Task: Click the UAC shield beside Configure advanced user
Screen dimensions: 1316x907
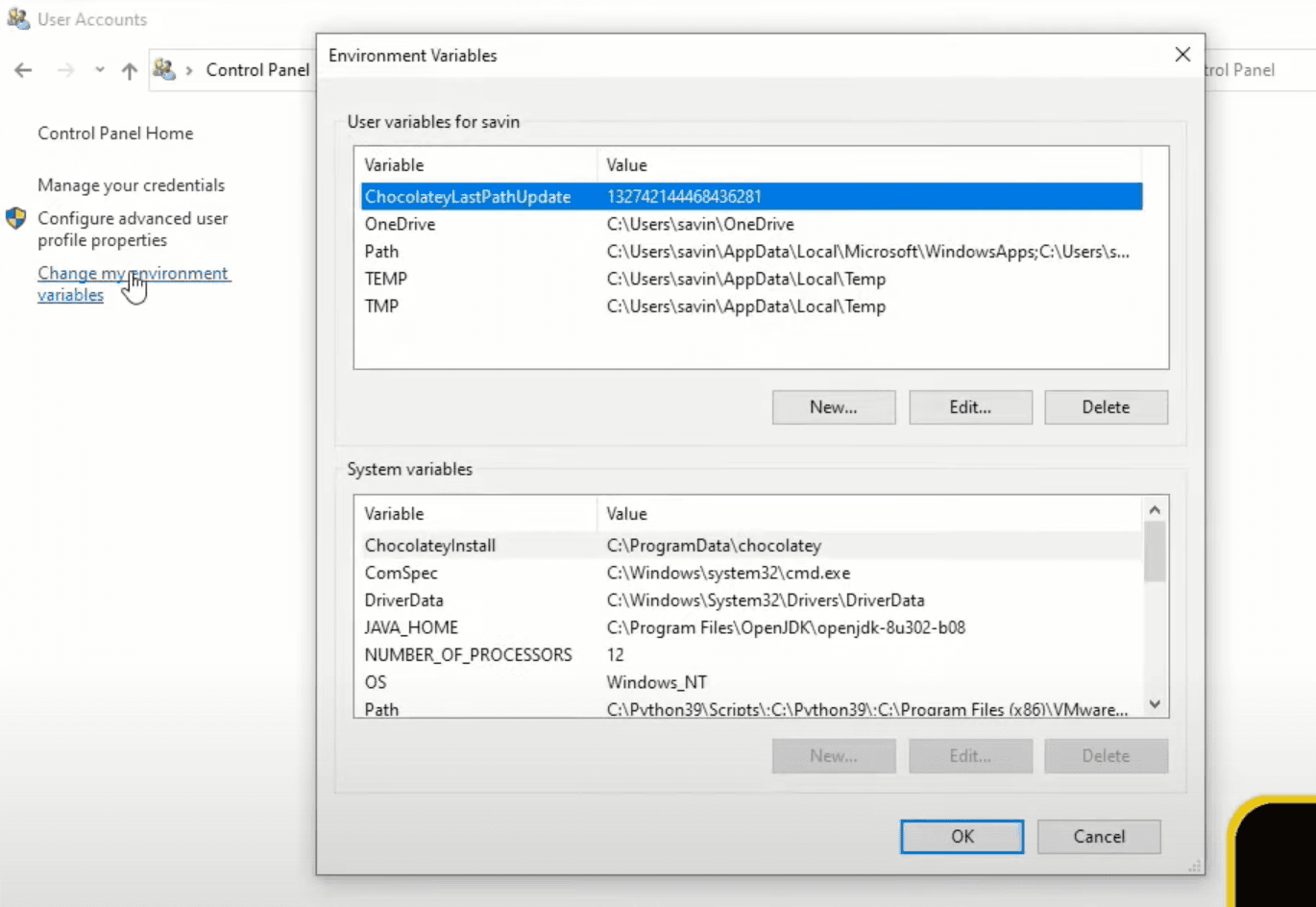Action: click(x=15, y=218)
